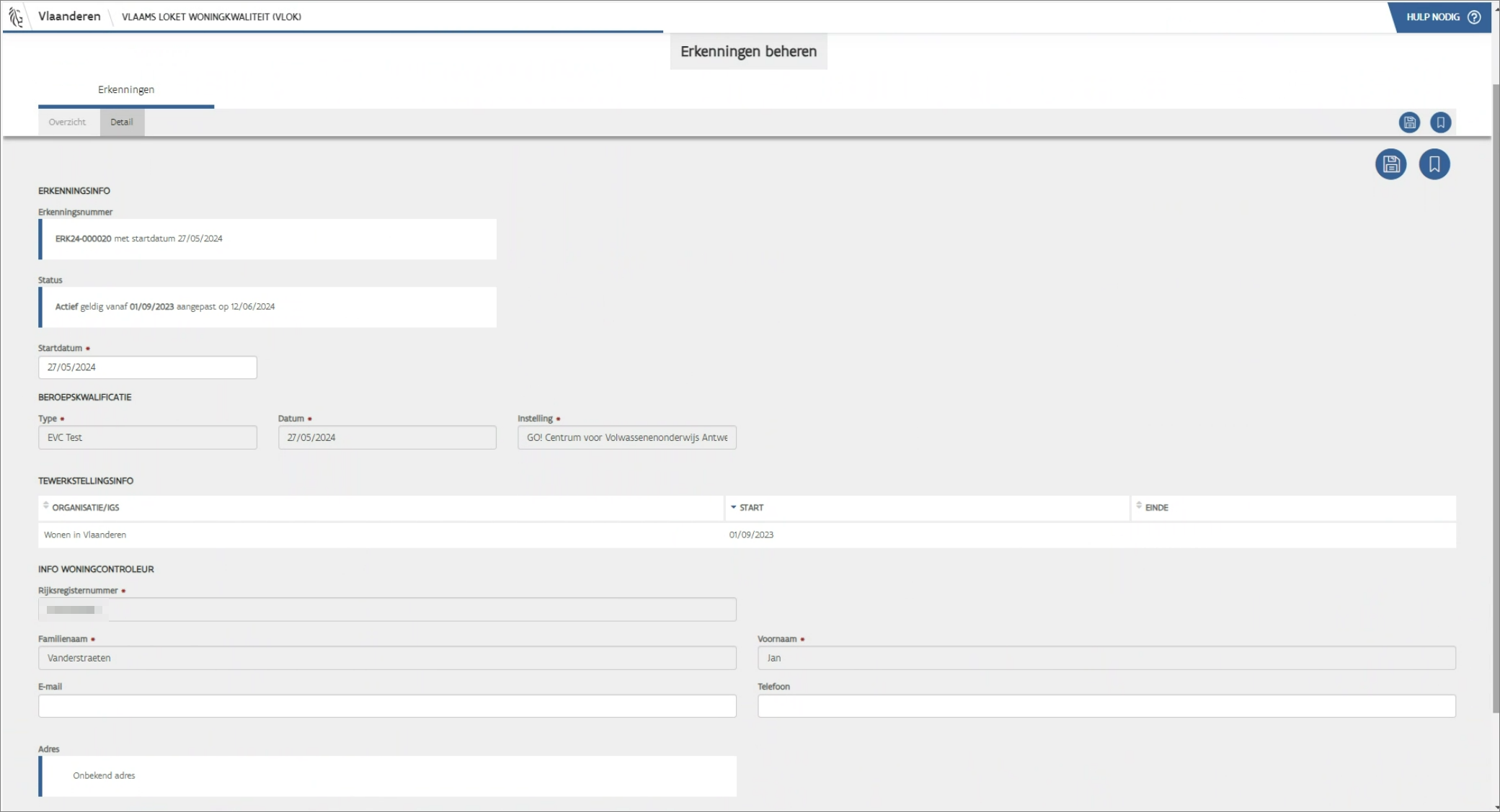
Task: Click the large bookmark icon
Action: point(1434,164)
